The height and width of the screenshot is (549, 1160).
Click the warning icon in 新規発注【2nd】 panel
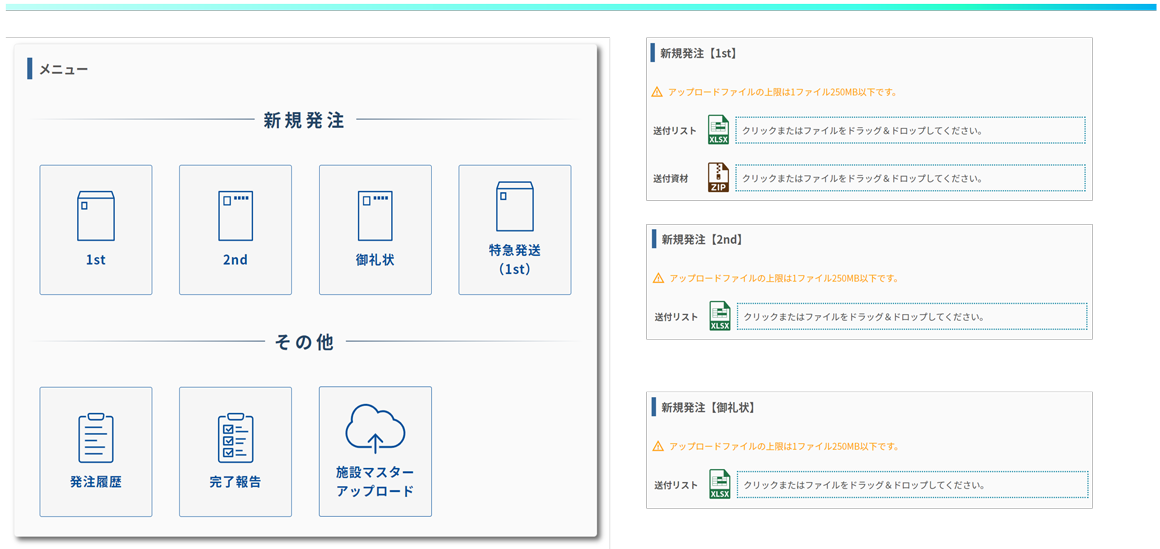658,278
